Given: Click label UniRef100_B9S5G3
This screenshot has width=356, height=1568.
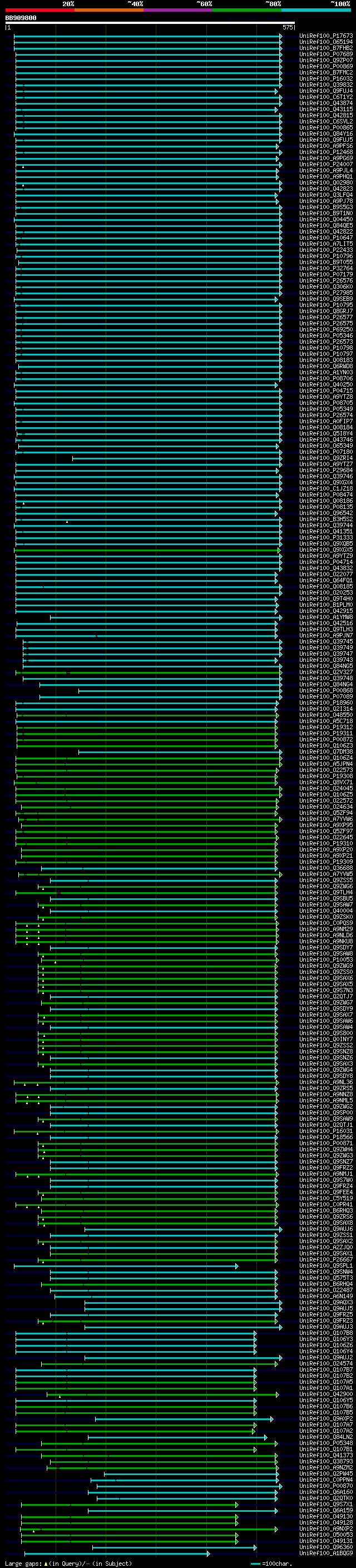Looking at the screenshot, I should click(326, 207).
